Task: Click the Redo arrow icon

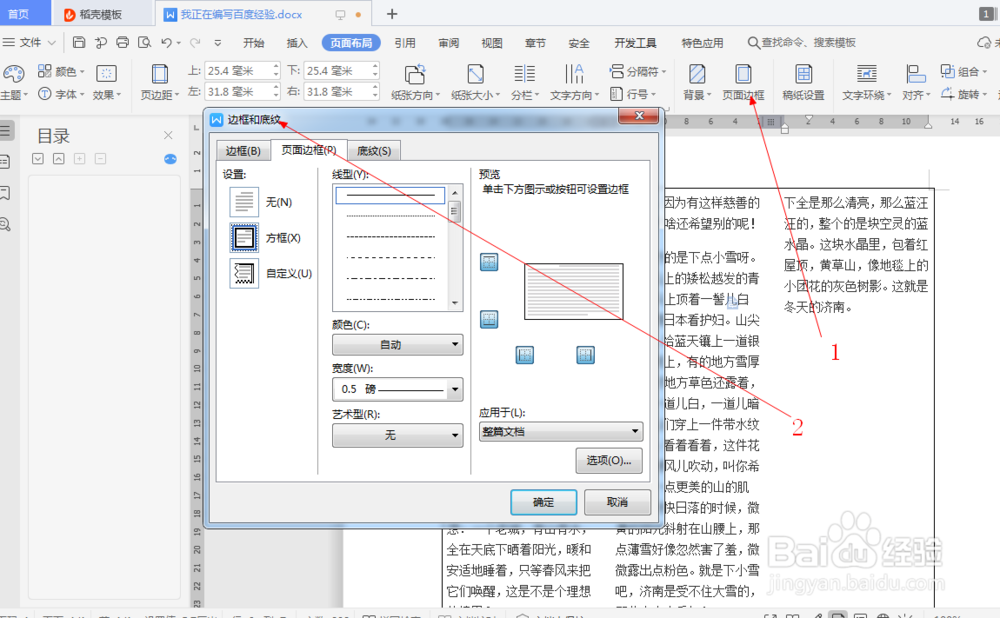Action: tap(195, 42)
